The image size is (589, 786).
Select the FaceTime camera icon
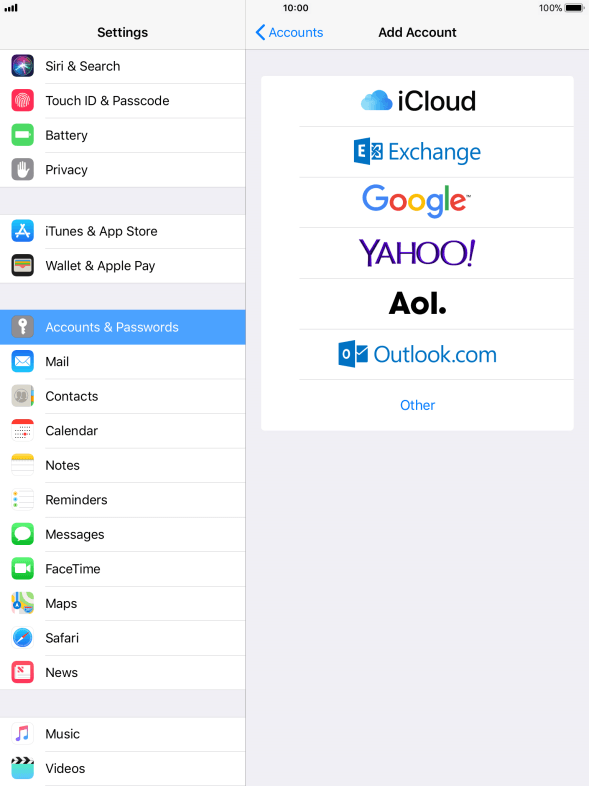[23, 568]
